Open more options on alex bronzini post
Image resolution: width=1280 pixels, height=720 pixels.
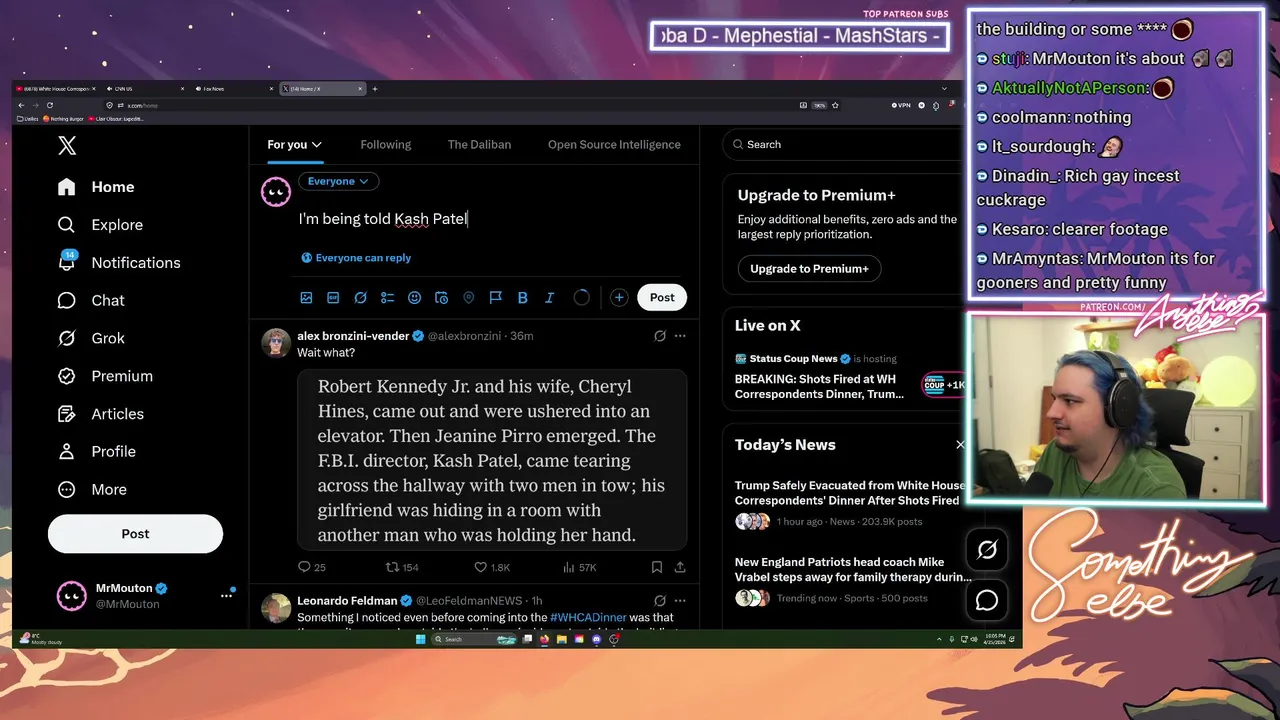680,336
